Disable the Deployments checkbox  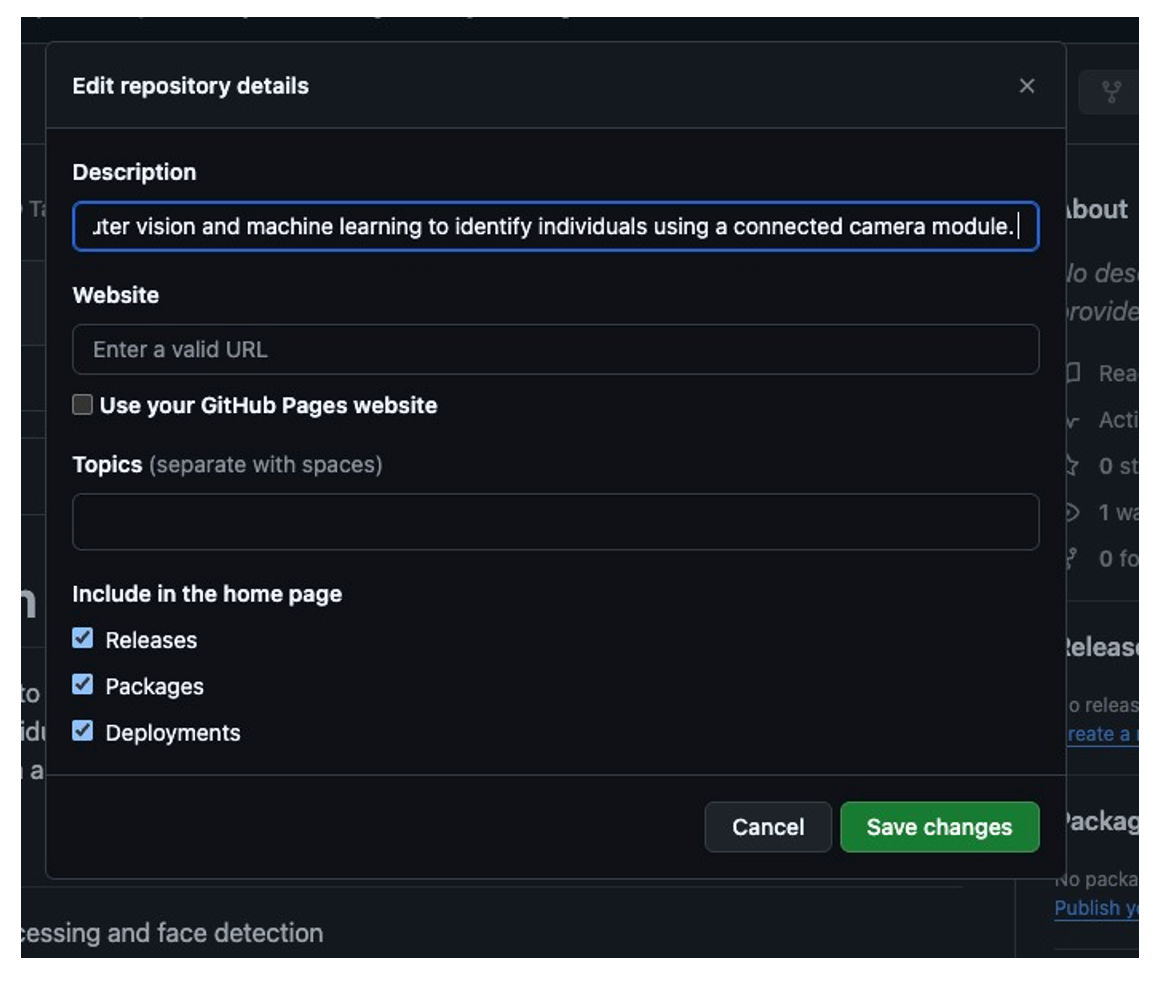coord(83,732)
